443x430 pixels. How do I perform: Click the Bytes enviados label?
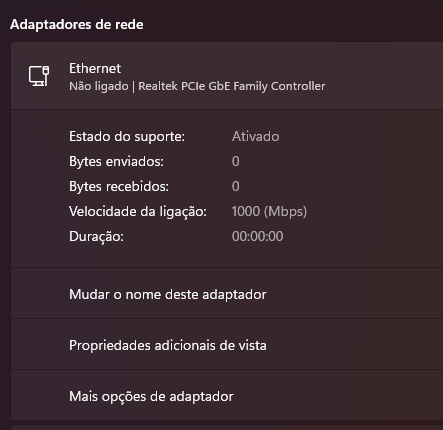point(116,162)
